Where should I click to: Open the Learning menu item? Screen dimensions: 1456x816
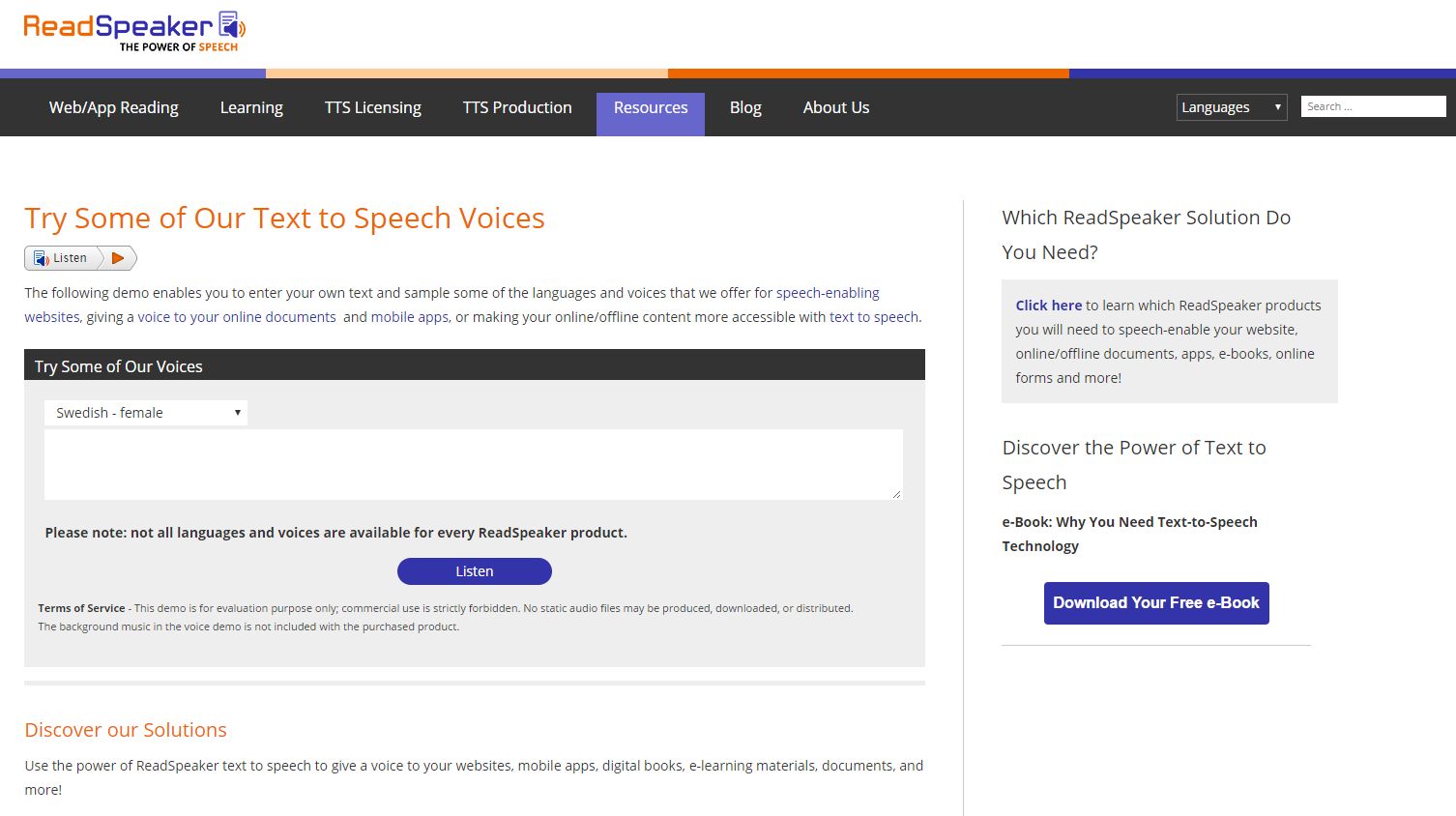tap(251, 107)
